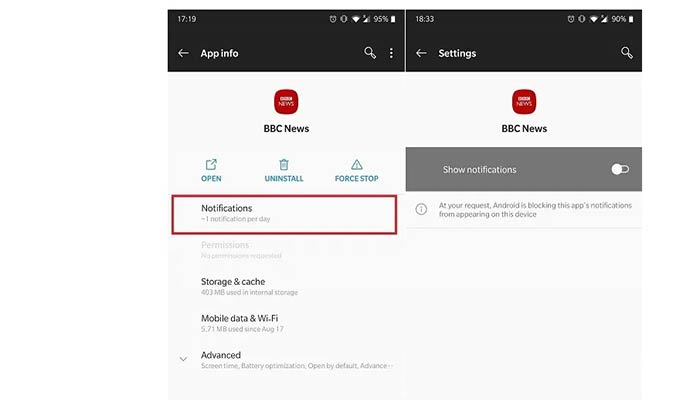Tap the battery icon showing 90%
The height and width of the screenshot is (400, 700).
632,19
